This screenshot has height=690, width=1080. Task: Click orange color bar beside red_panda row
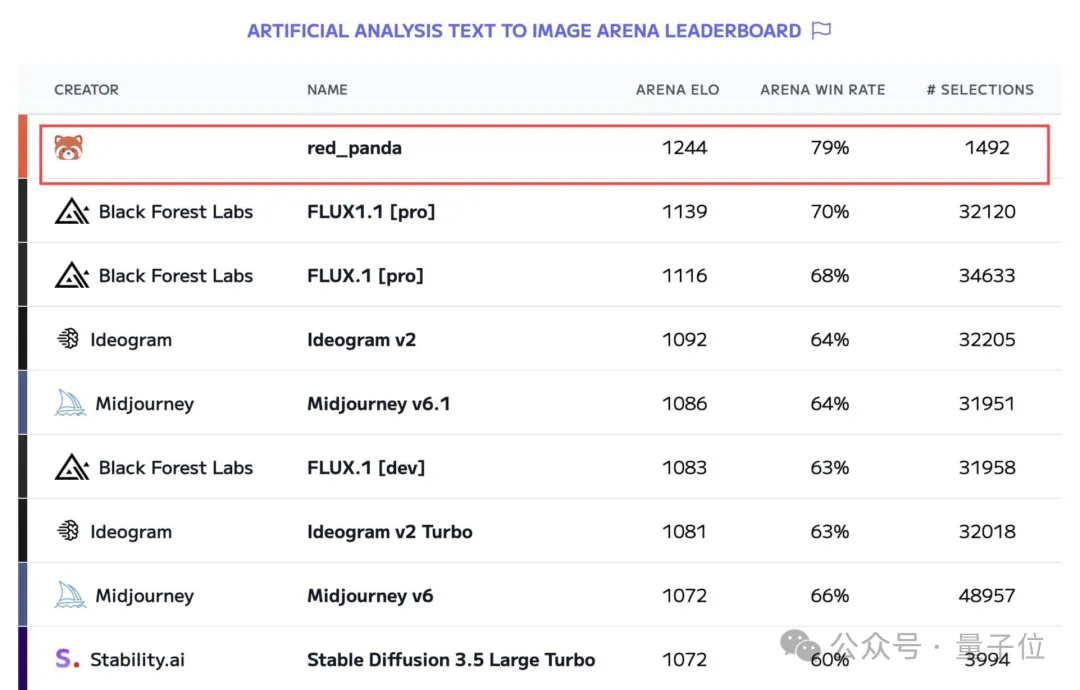[23, 147]
